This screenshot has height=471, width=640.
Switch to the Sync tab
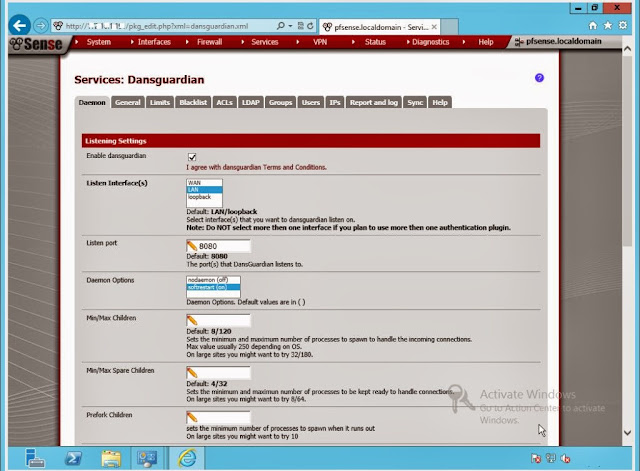pos(415,102)
